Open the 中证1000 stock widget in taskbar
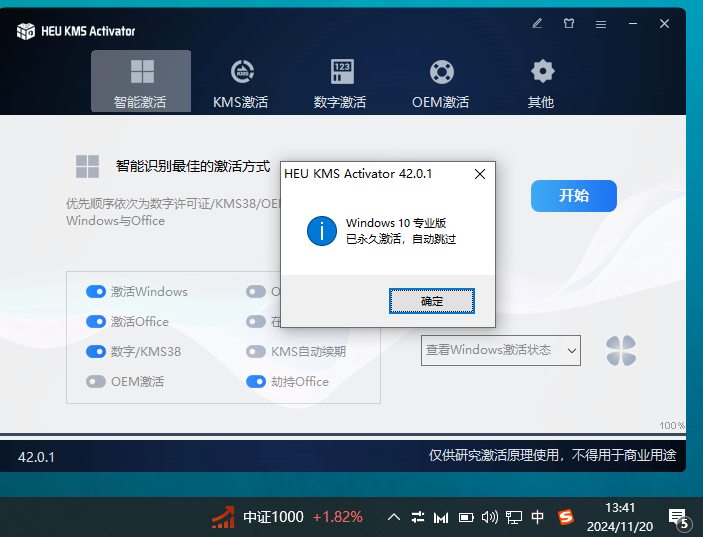 coord(258,517)
